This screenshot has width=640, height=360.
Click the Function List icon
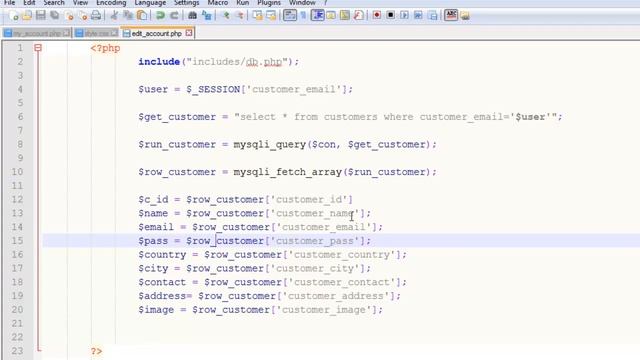(x=359, y=16)
